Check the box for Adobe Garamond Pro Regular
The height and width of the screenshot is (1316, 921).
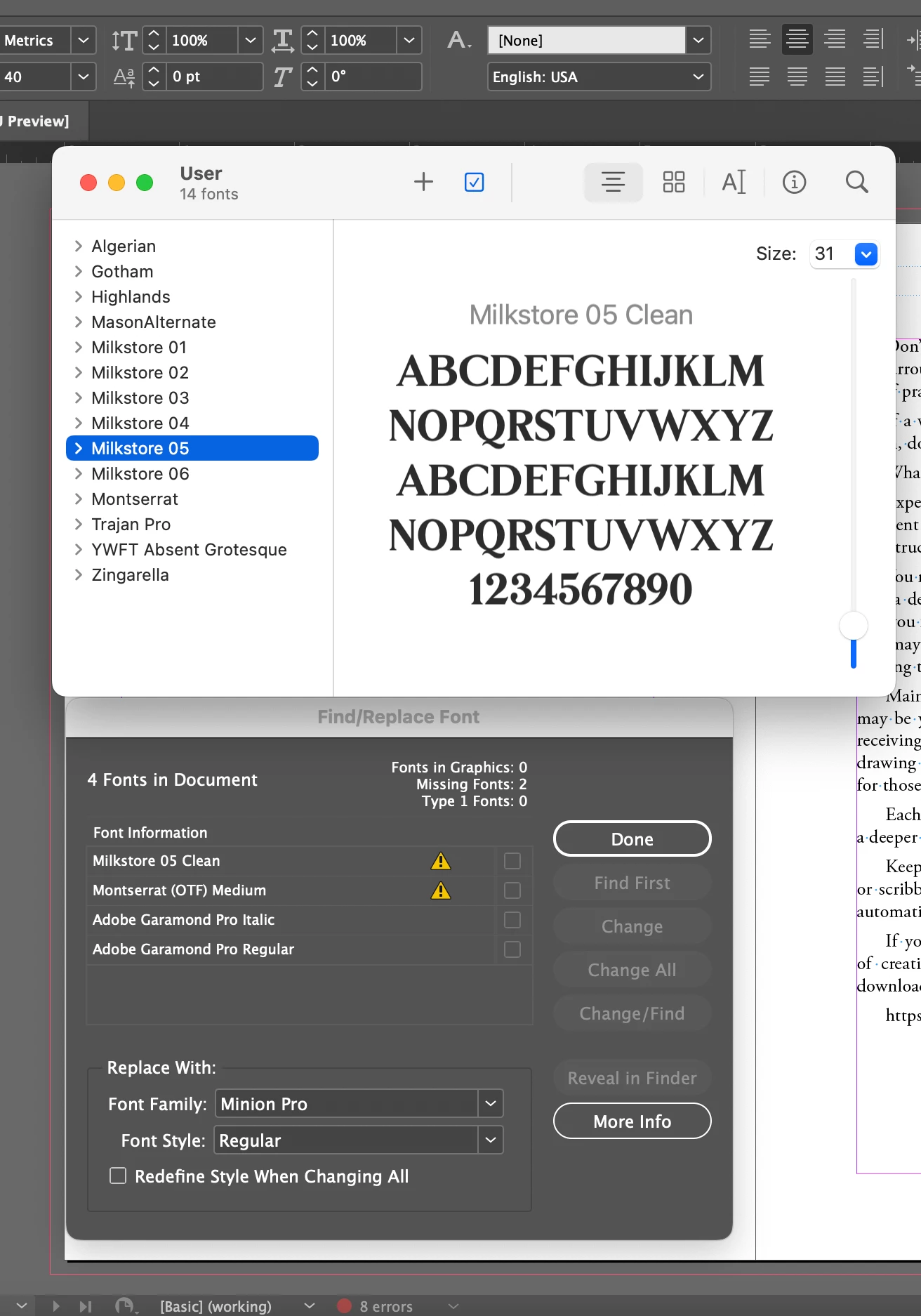[x=512, y=949]
